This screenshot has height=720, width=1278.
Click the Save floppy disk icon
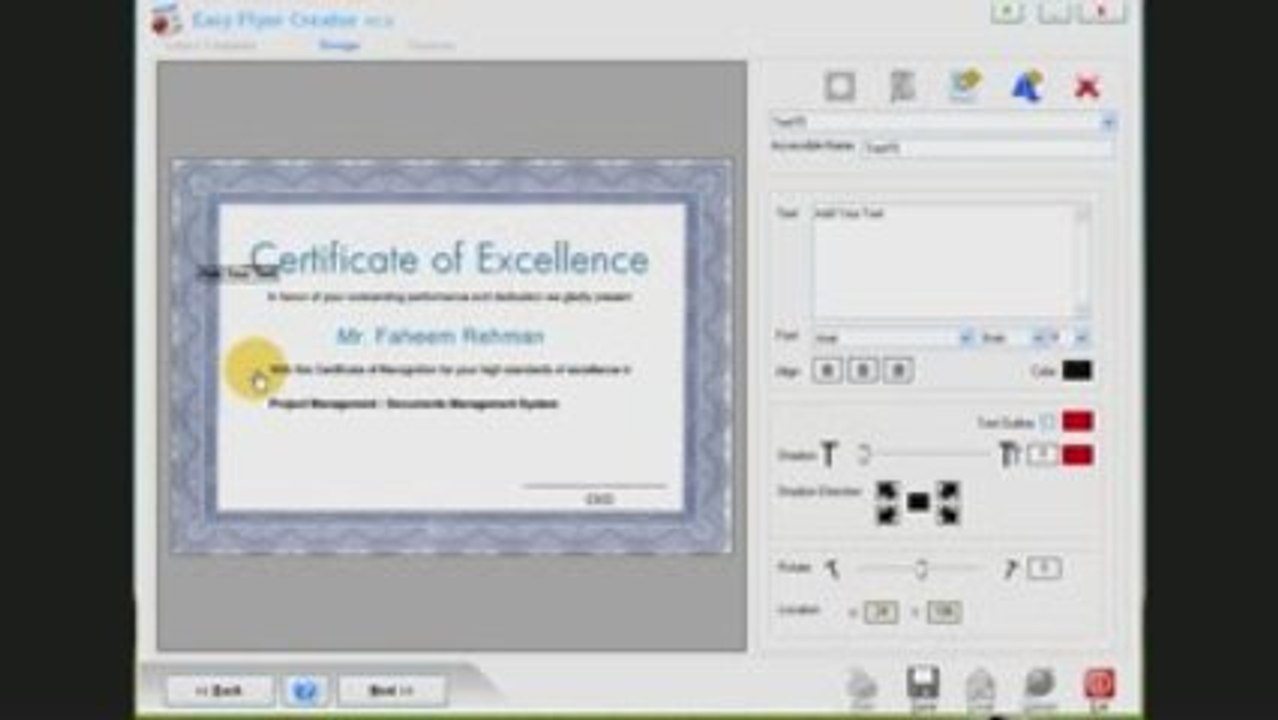[922, 687]
